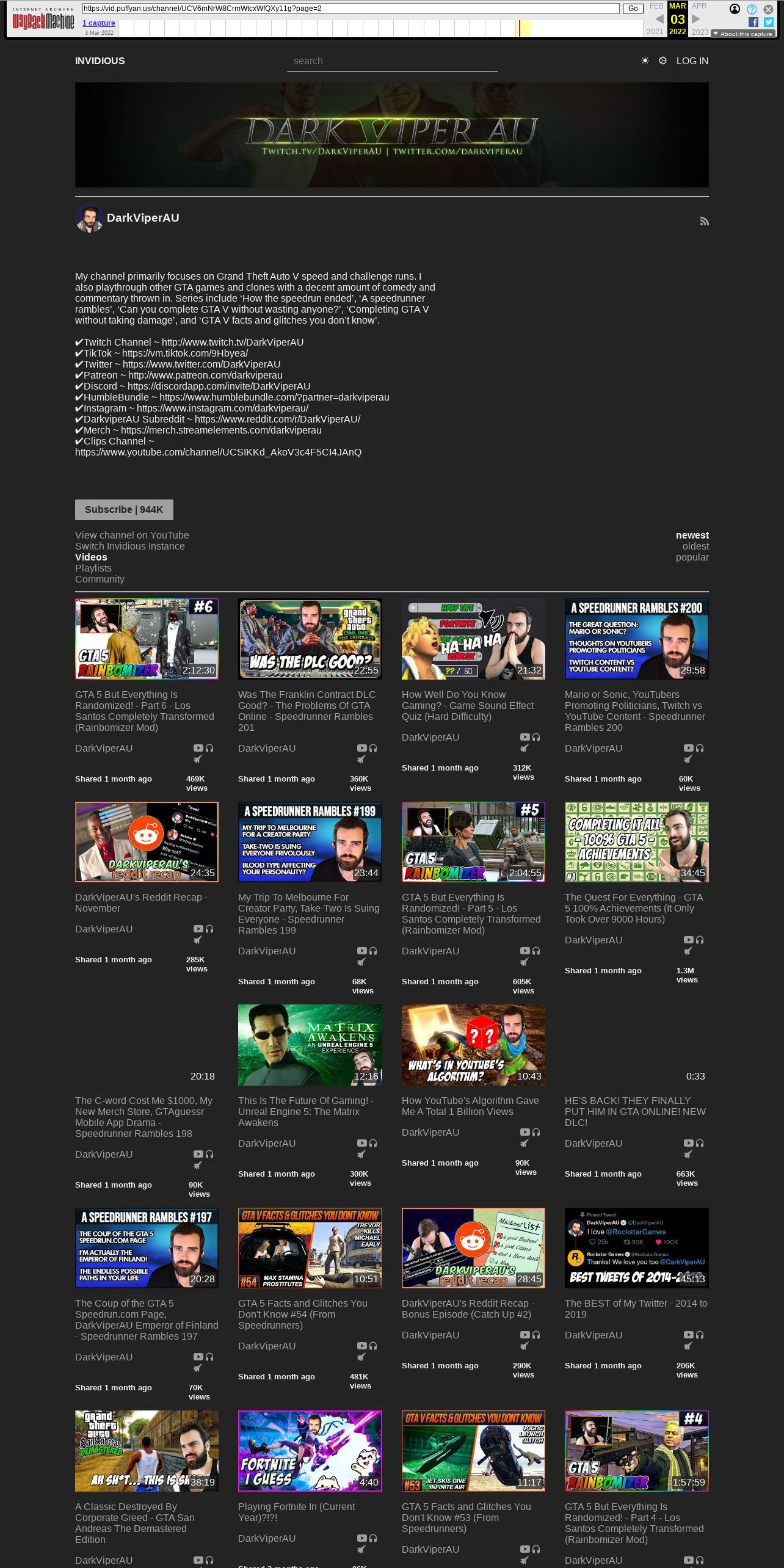Screen dimensions: 784x1568
Task: Open DarkViperAU's Reddit Recap - November title
Action: (142, 902)
